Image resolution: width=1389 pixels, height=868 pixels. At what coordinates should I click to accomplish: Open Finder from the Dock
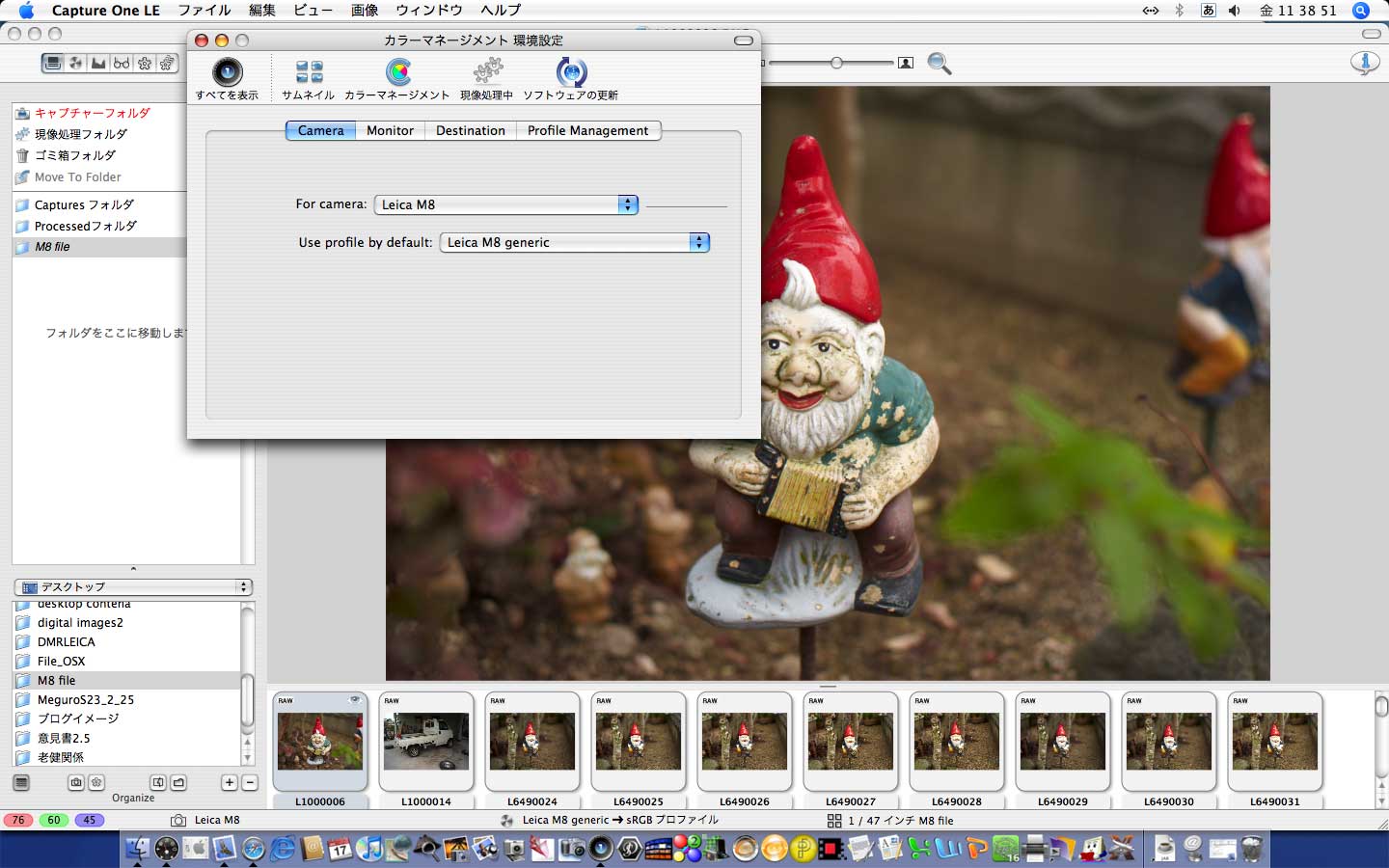click(x=138, y=848)
